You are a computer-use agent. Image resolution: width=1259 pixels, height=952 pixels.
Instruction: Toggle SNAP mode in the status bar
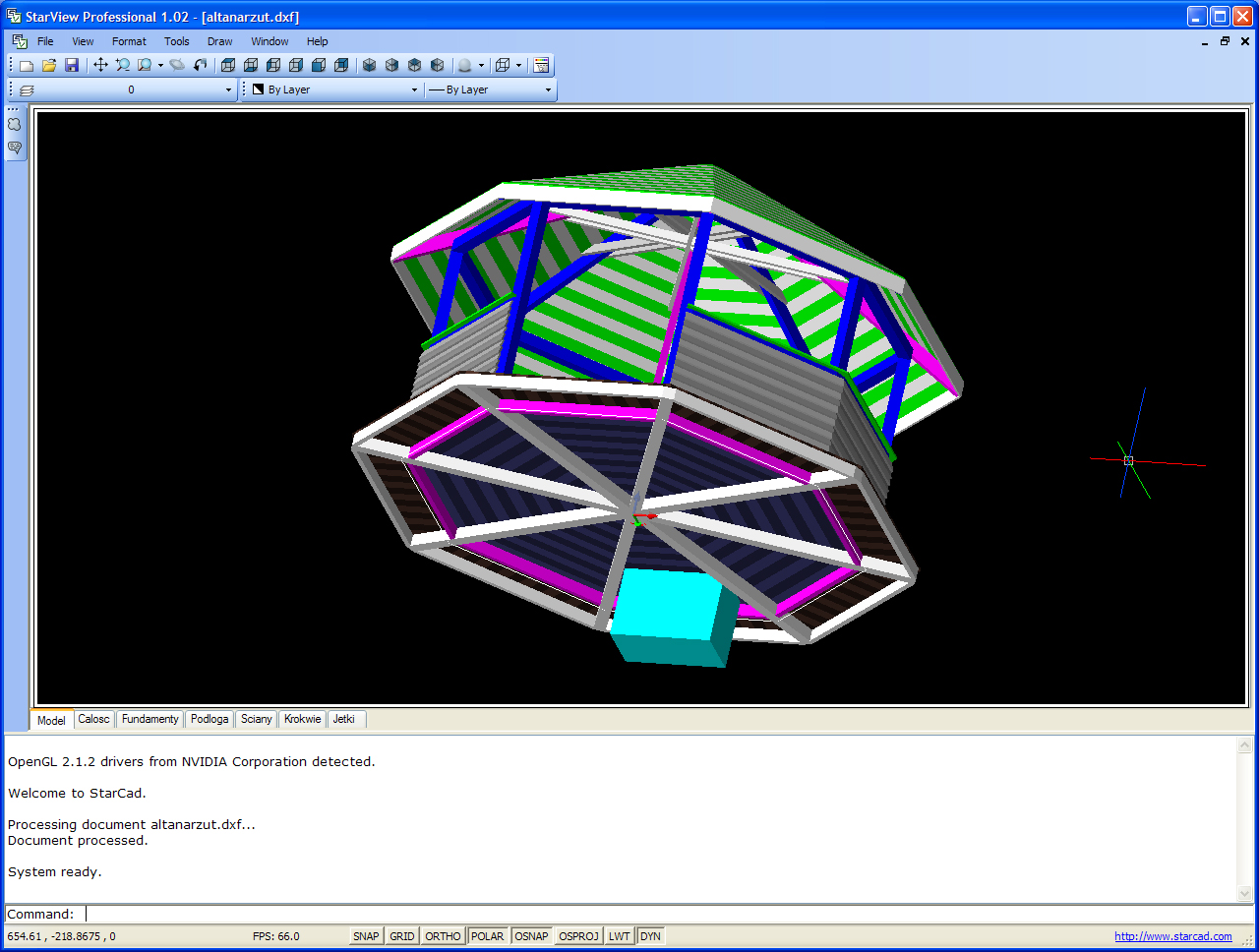coord(366,936)
